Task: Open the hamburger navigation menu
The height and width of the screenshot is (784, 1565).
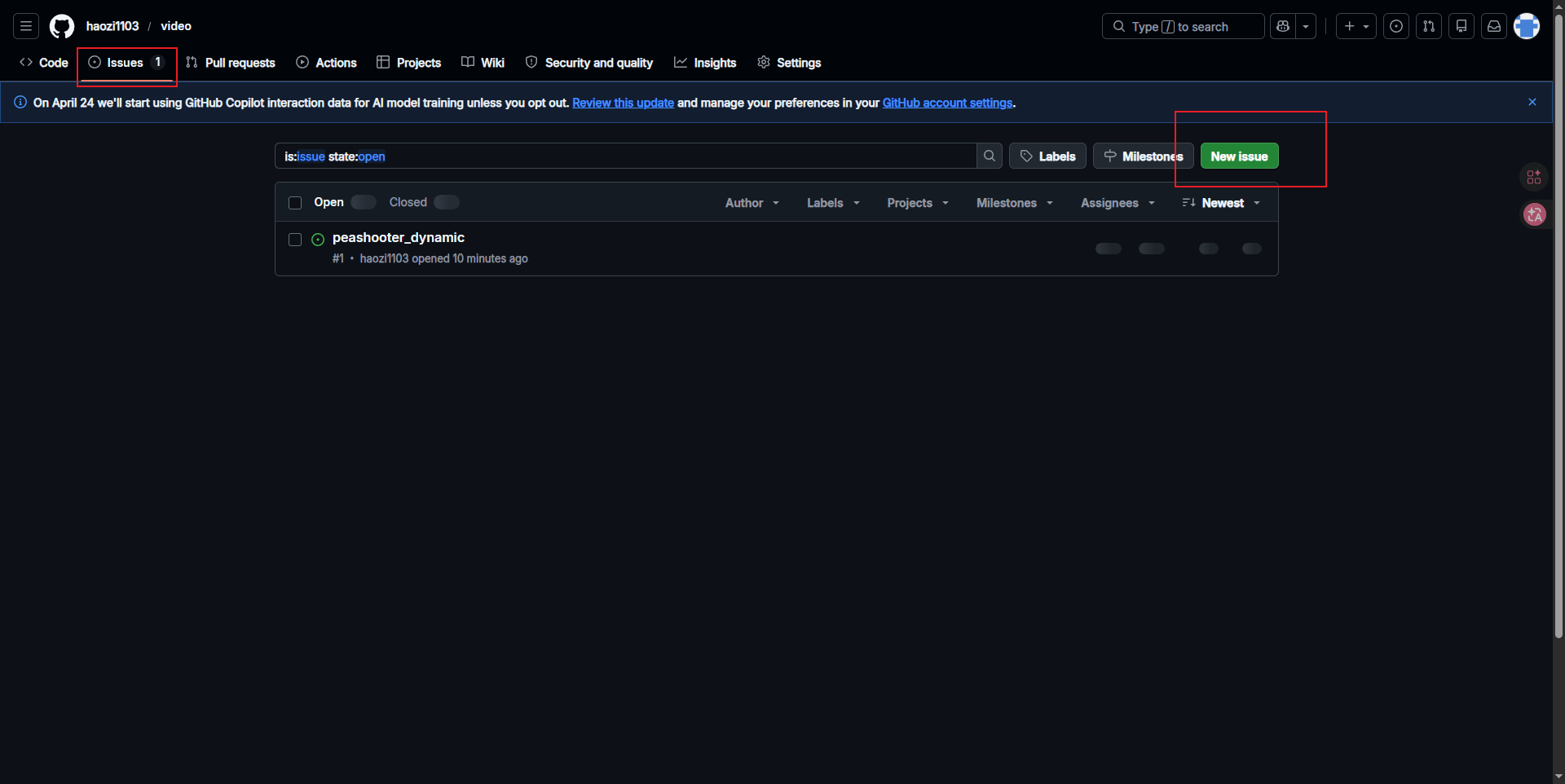Action: coord(26,26)
